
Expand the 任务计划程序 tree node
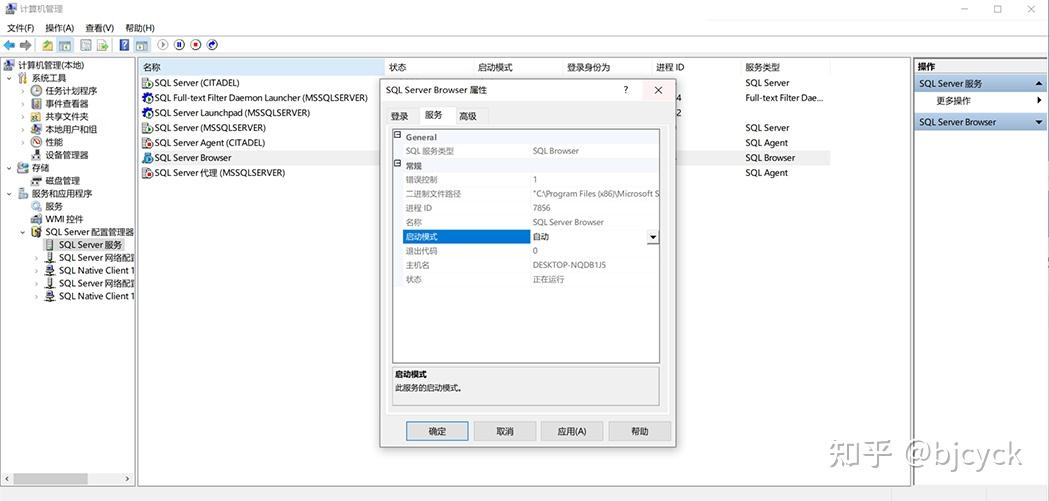[23, 91]
